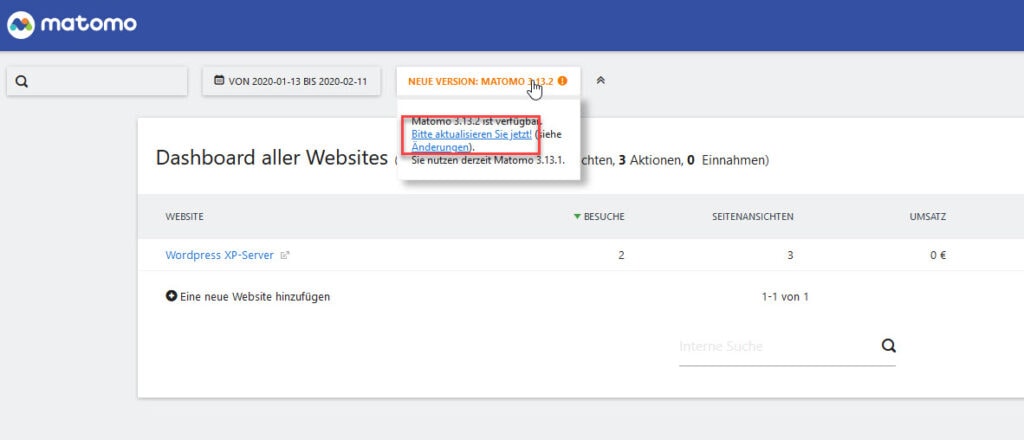Click the Besuche value '2' for Wordpress XP-Server
Viewport: 1024px width, 440px height.
[621, 255]
